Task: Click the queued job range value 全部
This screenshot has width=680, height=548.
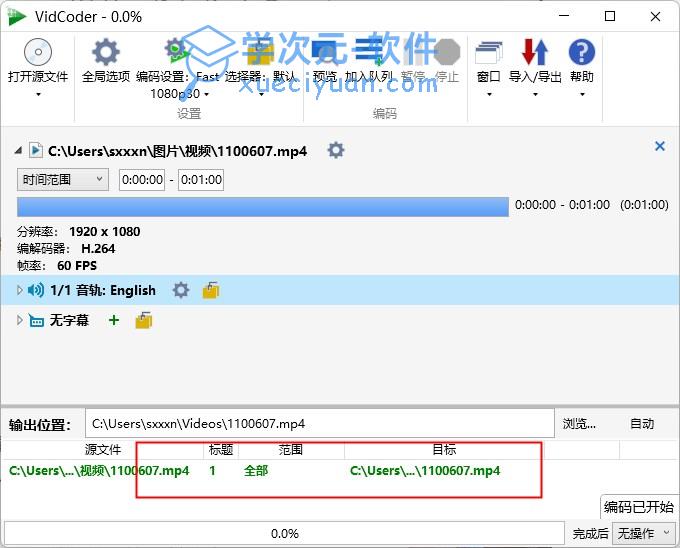Action: 256,471
